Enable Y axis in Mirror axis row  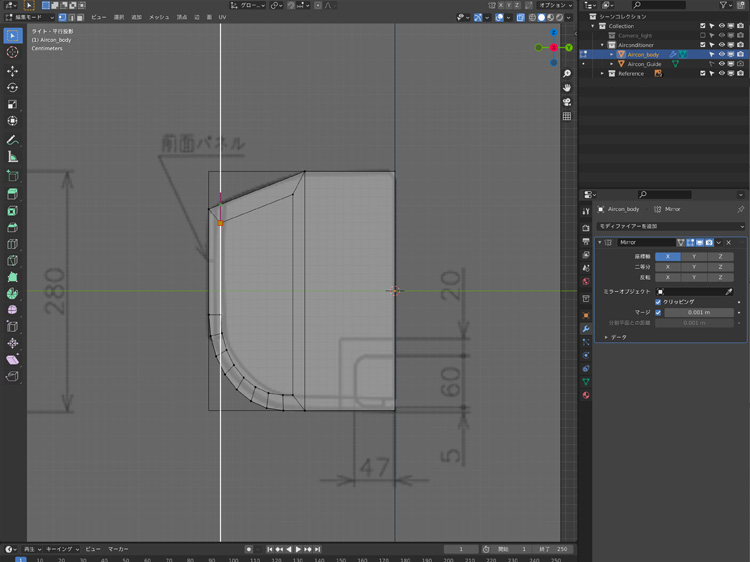click(x=694, y=257)
